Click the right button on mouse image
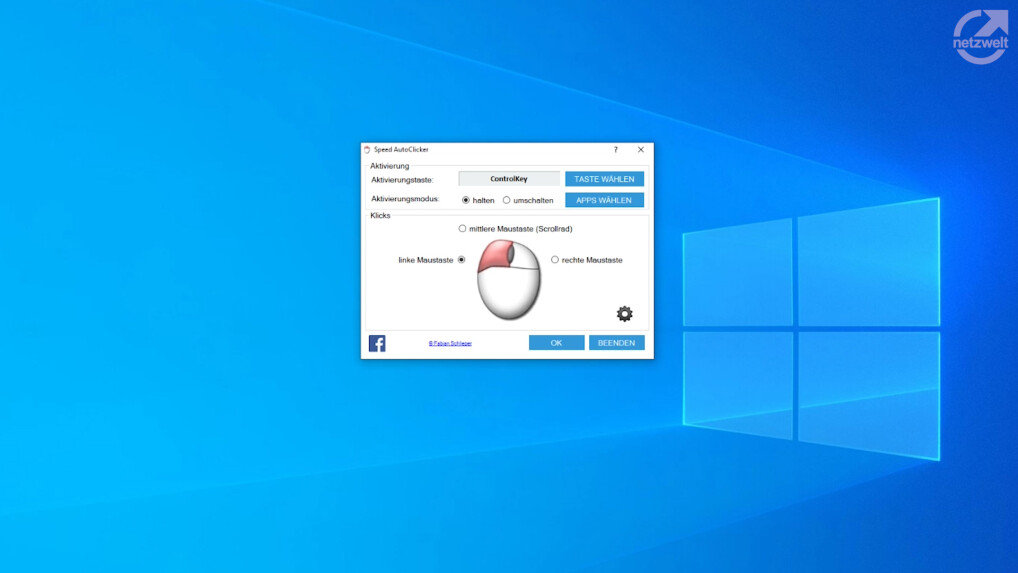This screenshot has width=1018, height=573. [x=527, y=258]
